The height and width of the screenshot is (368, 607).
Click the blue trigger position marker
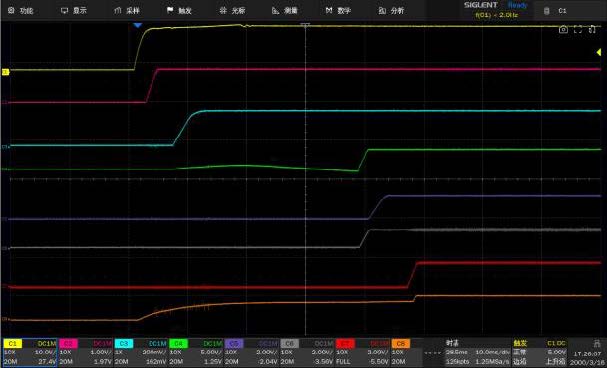tap(137, 25)
